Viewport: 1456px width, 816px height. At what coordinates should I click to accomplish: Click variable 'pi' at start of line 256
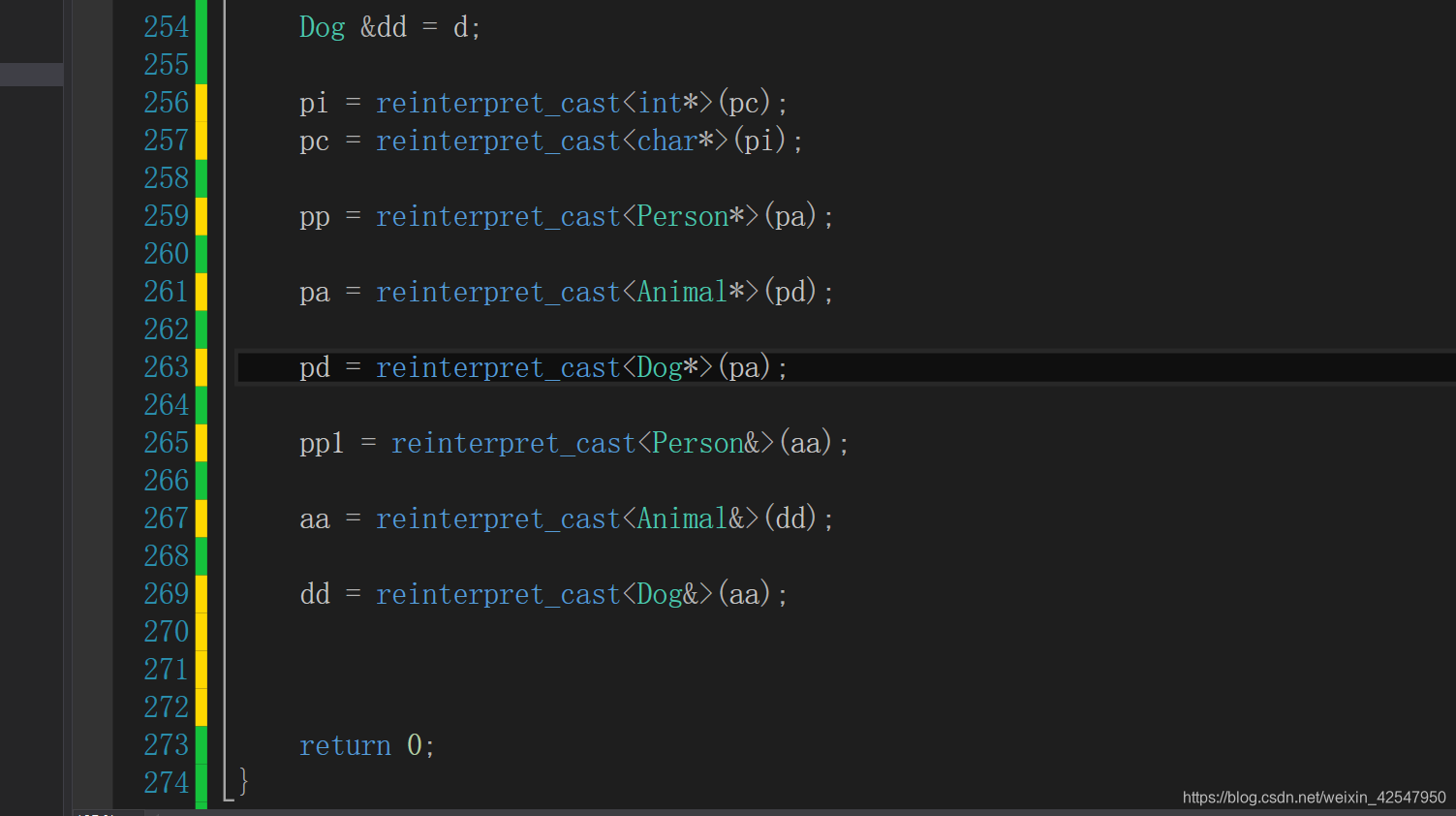click(314, 104)
